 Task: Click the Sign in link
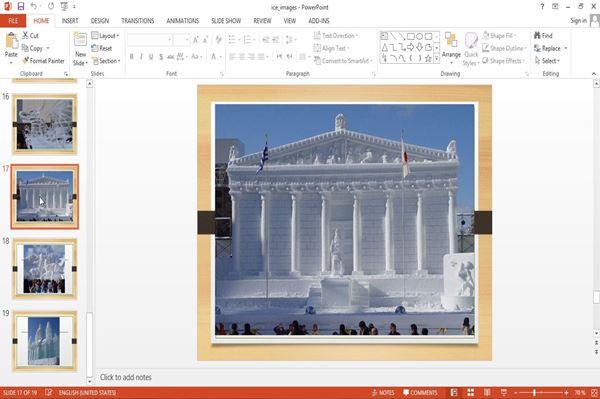tap(578, 21)
